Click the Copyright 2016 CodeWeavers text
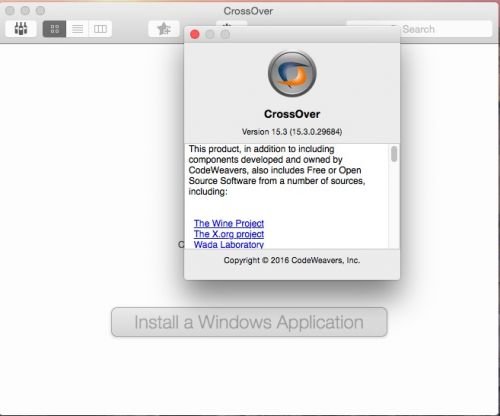 pyautogui.click(x=292, y=260)
